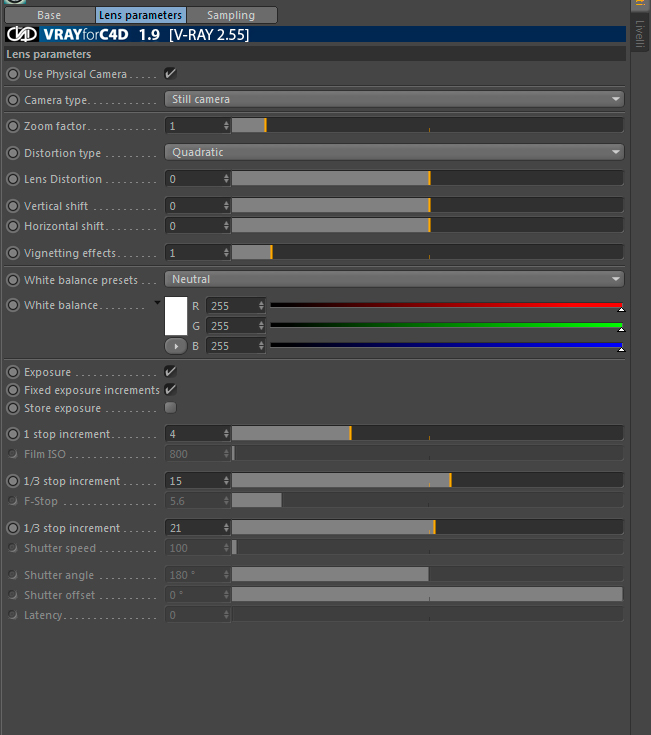Click the Lens Distortion slider bar

(427, 179)
